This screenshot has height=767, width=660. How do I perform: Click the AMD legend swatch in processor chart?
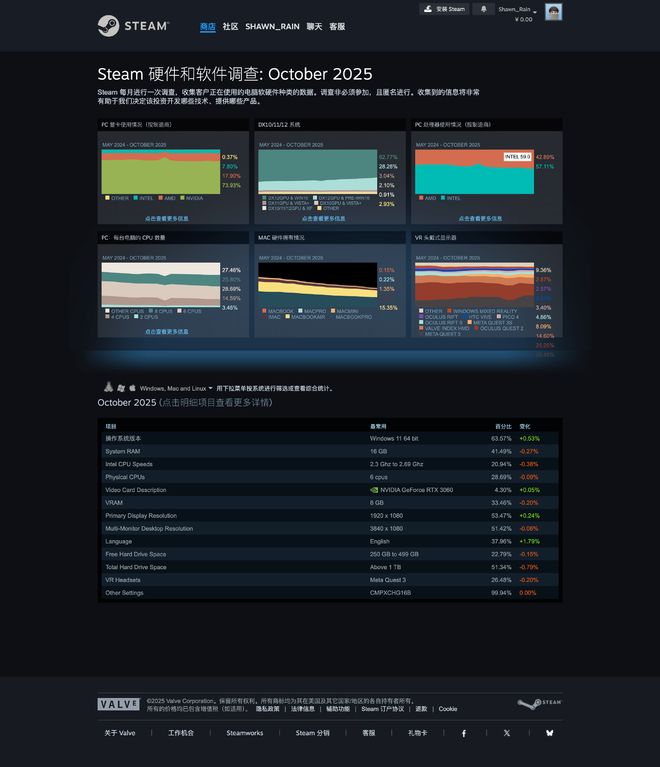coord(421,198)
